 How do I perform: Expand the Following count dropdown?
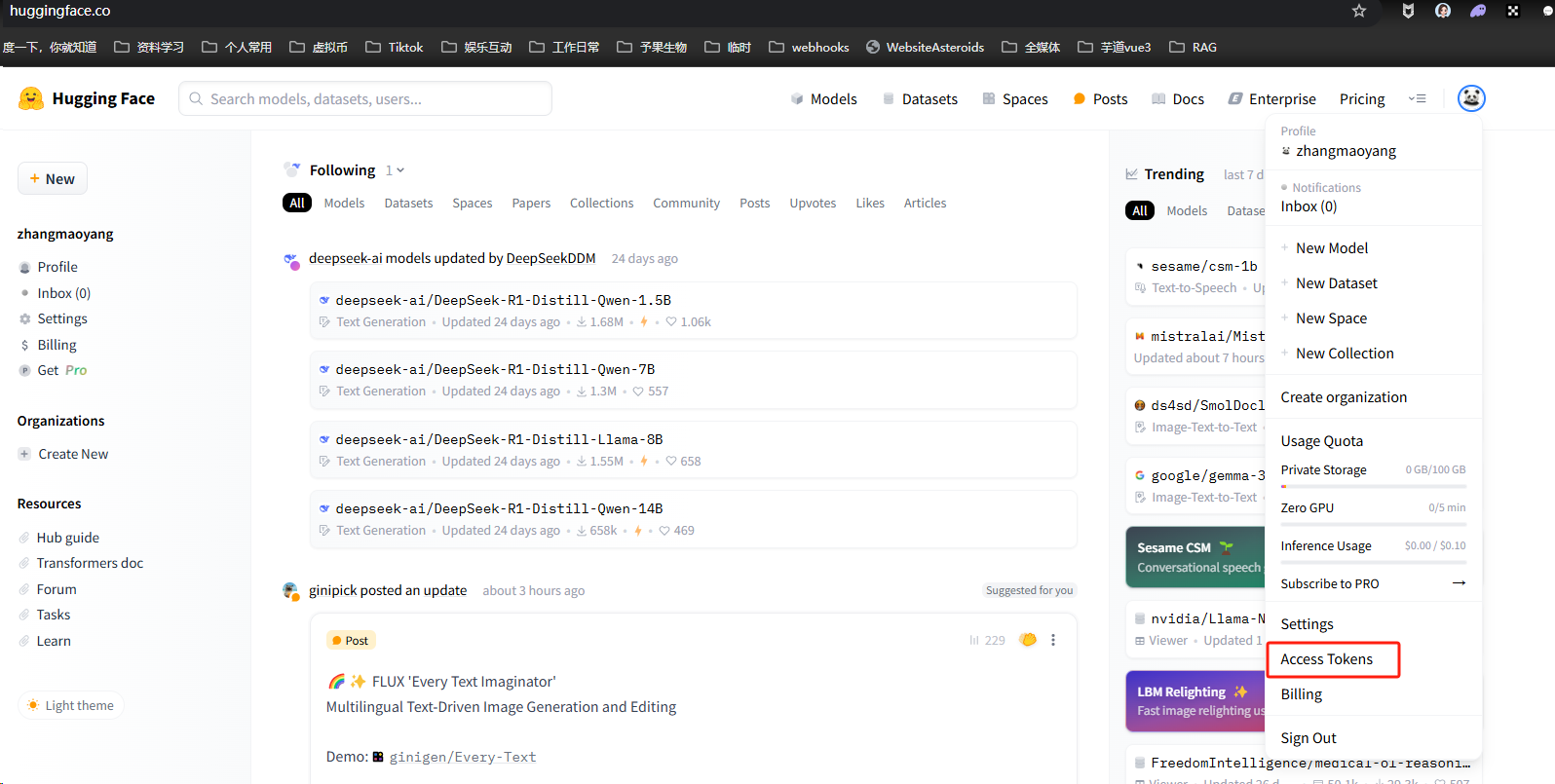pyautogui.click(x=395, y=170)
